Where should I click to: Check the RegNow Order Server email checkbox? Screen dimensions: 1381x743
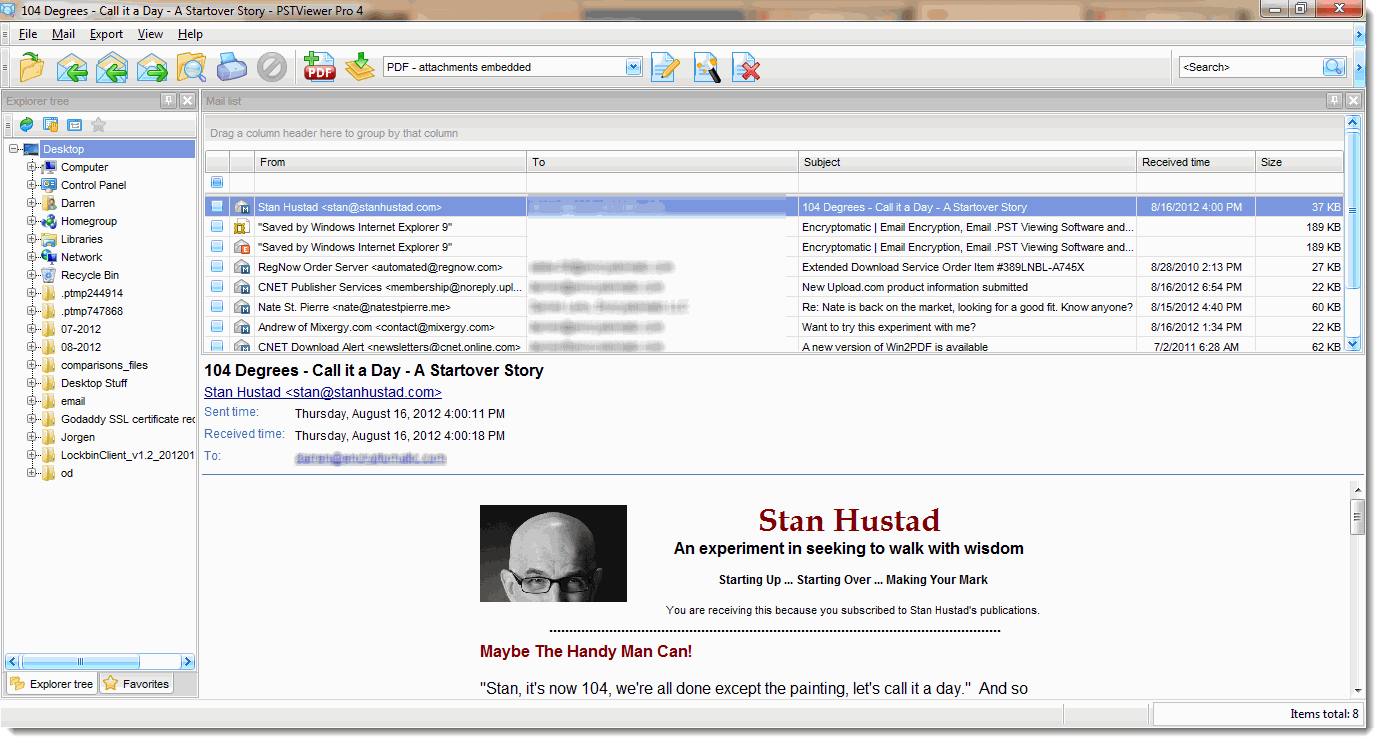217,267
